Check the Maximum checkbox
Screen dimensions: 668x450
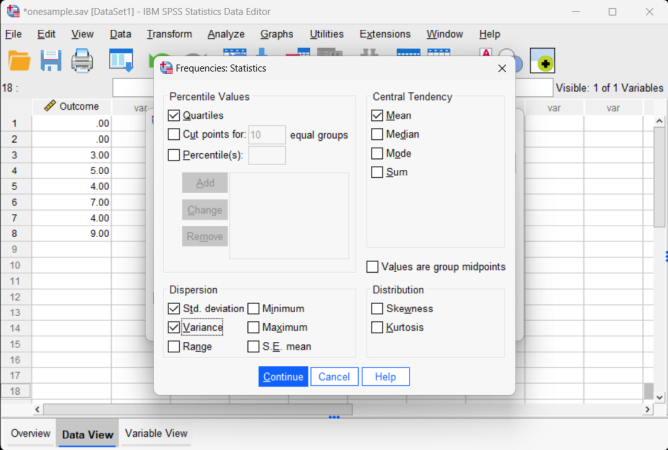coord(253,327)
